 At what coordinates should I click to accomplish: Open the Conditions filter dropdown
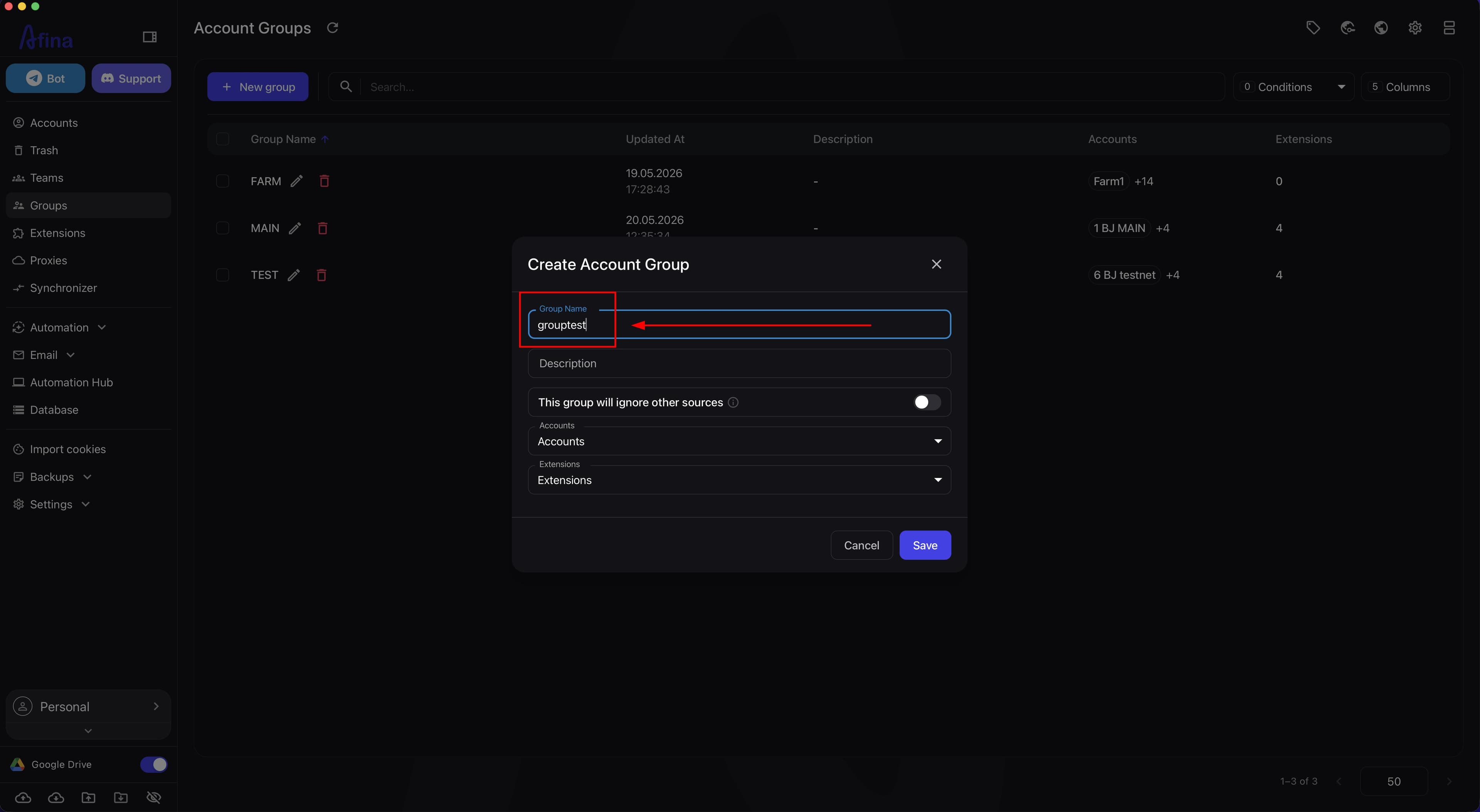click(x=1294, y=87)
